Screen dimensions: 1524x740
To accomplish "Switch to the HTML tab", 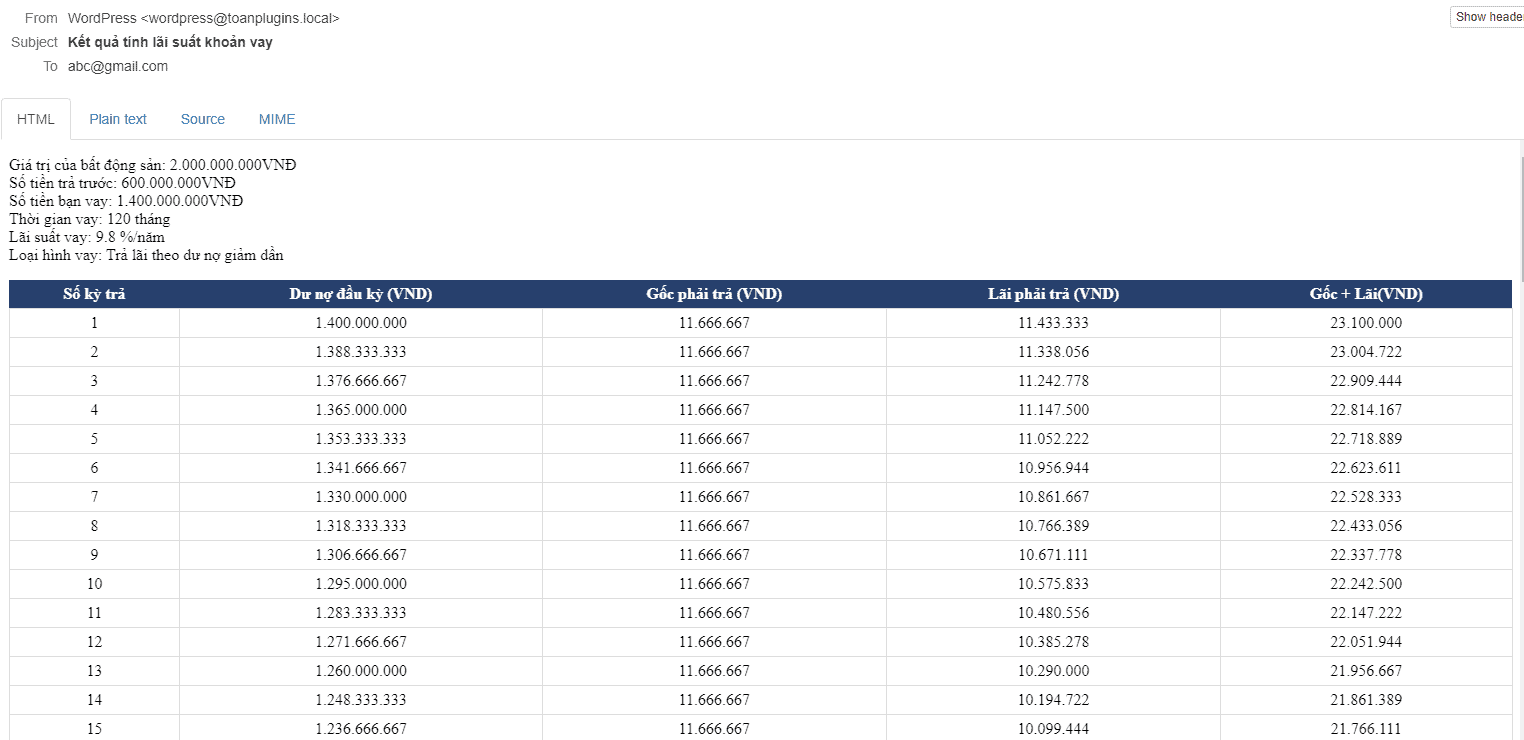I will pyautogui.click(x=36, y=119).
